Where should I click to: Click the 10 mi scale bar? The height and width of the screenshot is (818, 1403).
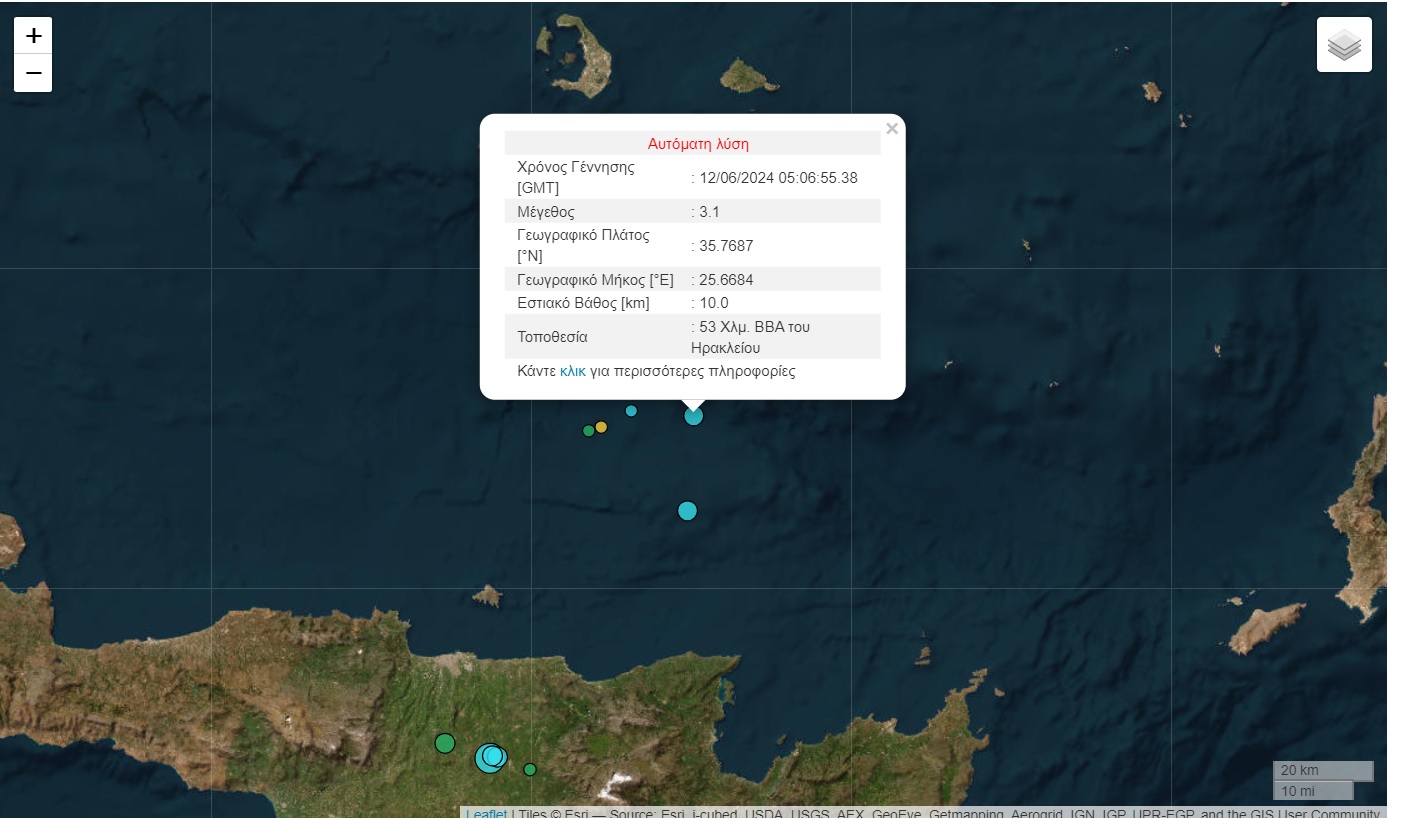pyautogui.click(x=1313, y=791)
